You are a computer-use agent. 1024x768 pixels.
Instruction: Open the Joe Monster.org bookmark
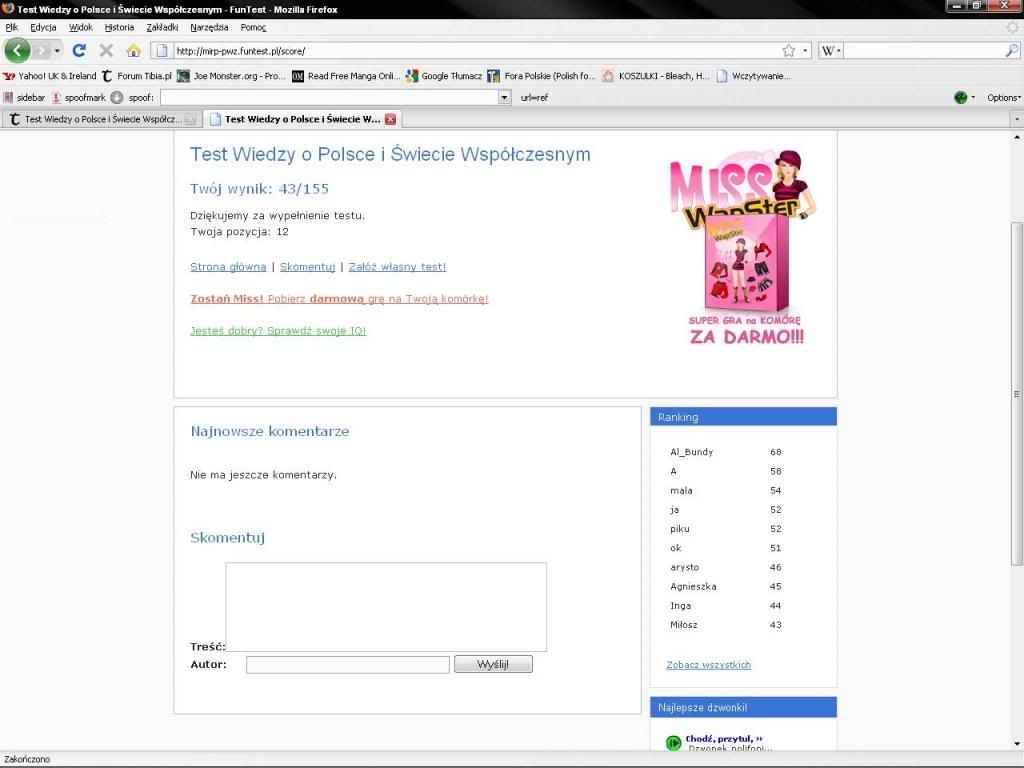(231, 76)
